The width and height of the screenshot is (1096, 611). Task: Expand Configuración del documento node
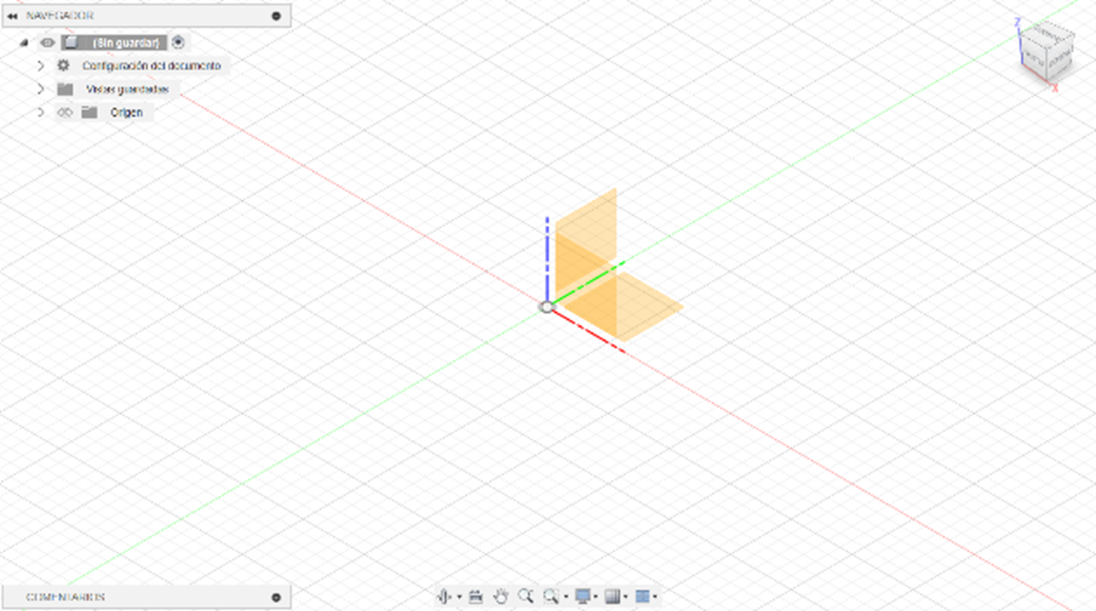click(41, 66)
